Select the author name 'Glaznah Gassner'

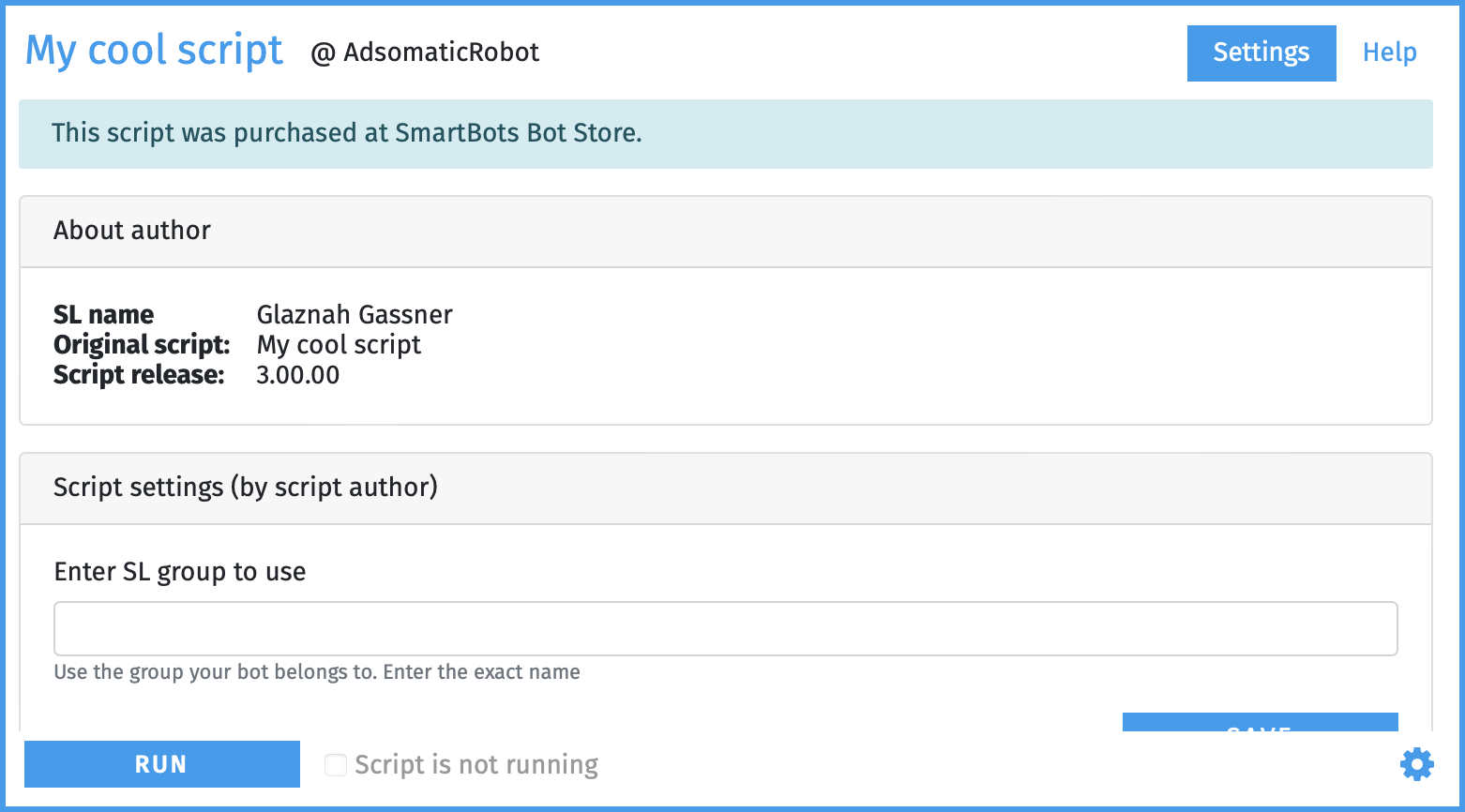[x=355, y=314]
